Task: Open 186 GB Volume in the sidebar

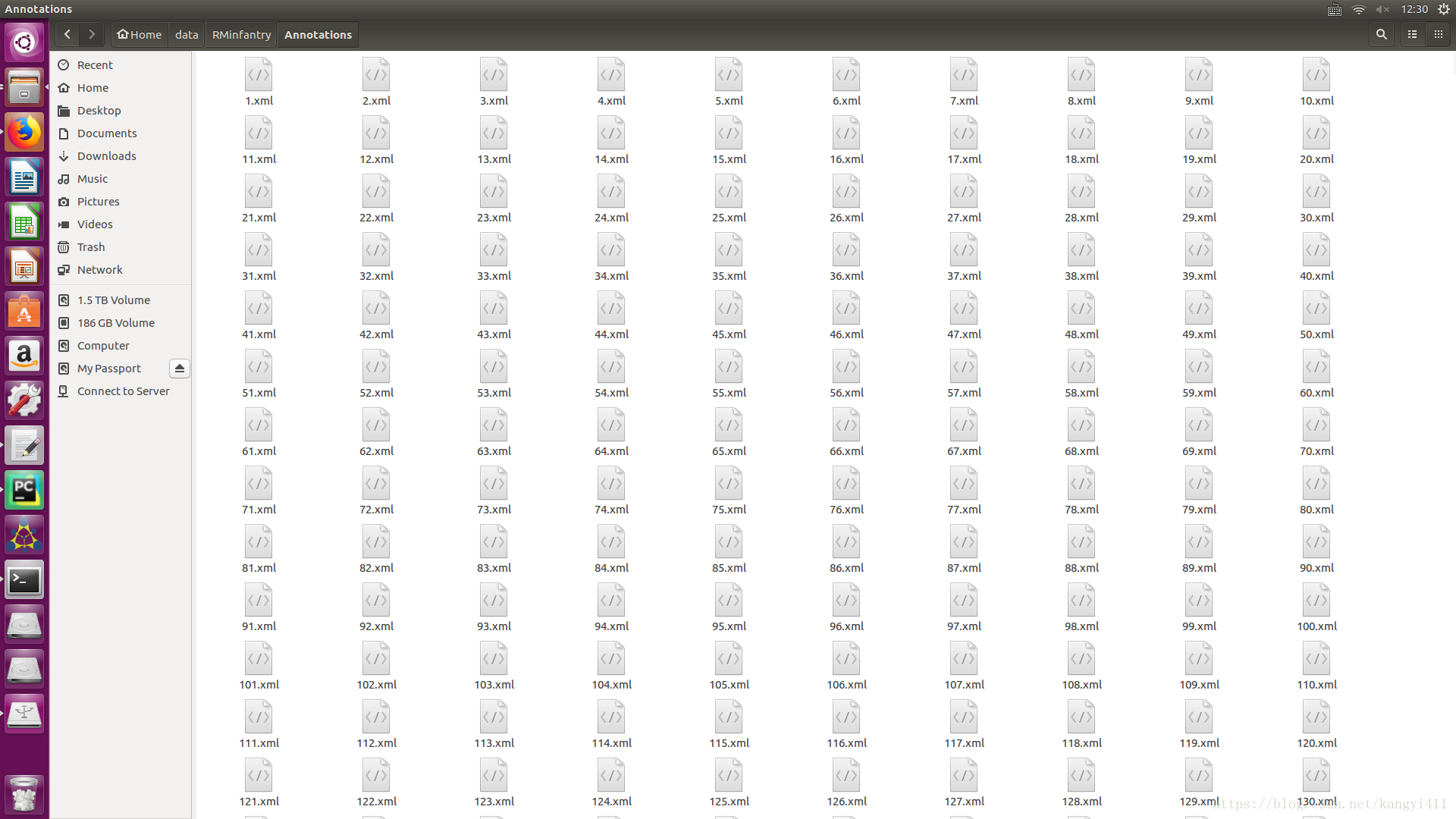Action: coord(121,323)
